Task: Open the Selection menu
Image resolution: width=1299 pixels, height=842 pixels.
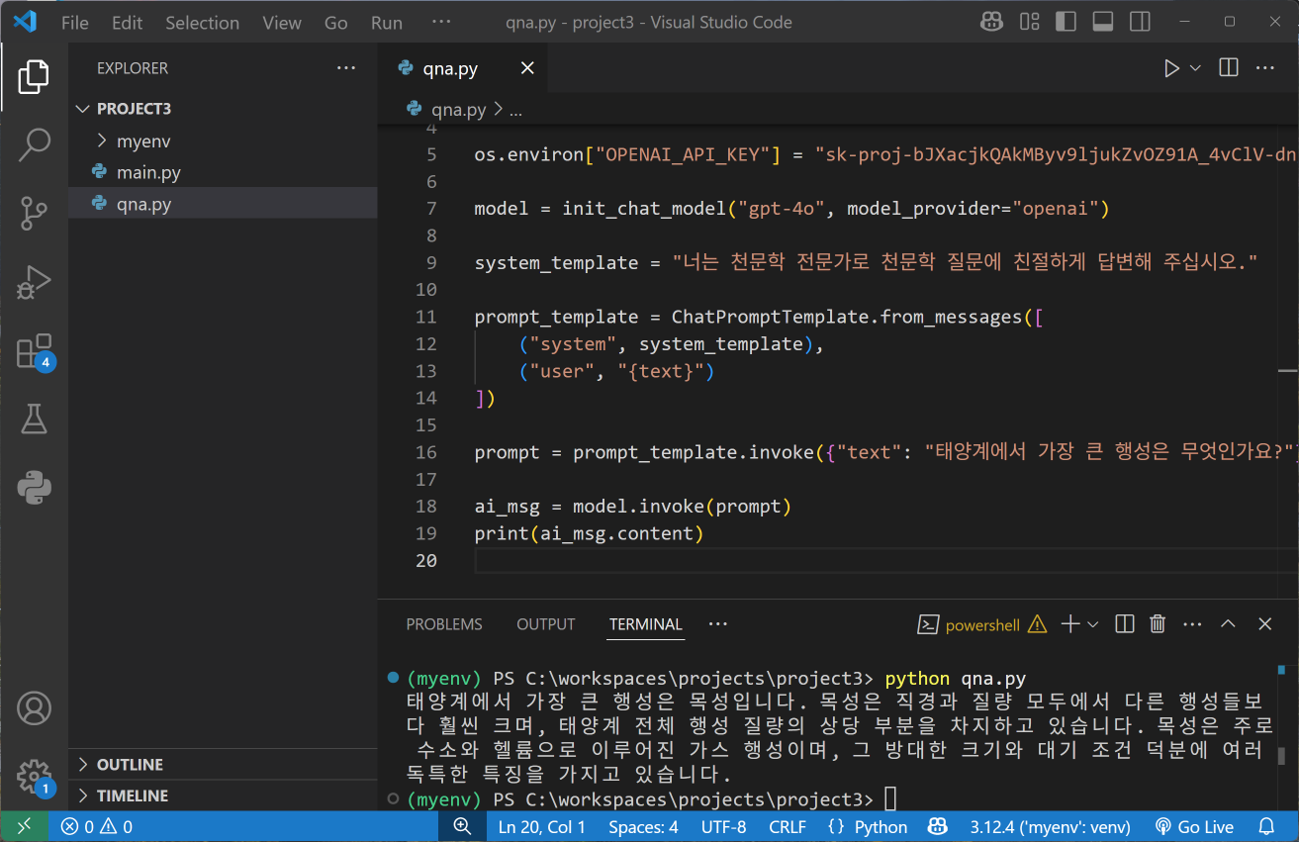Action: 202,22
